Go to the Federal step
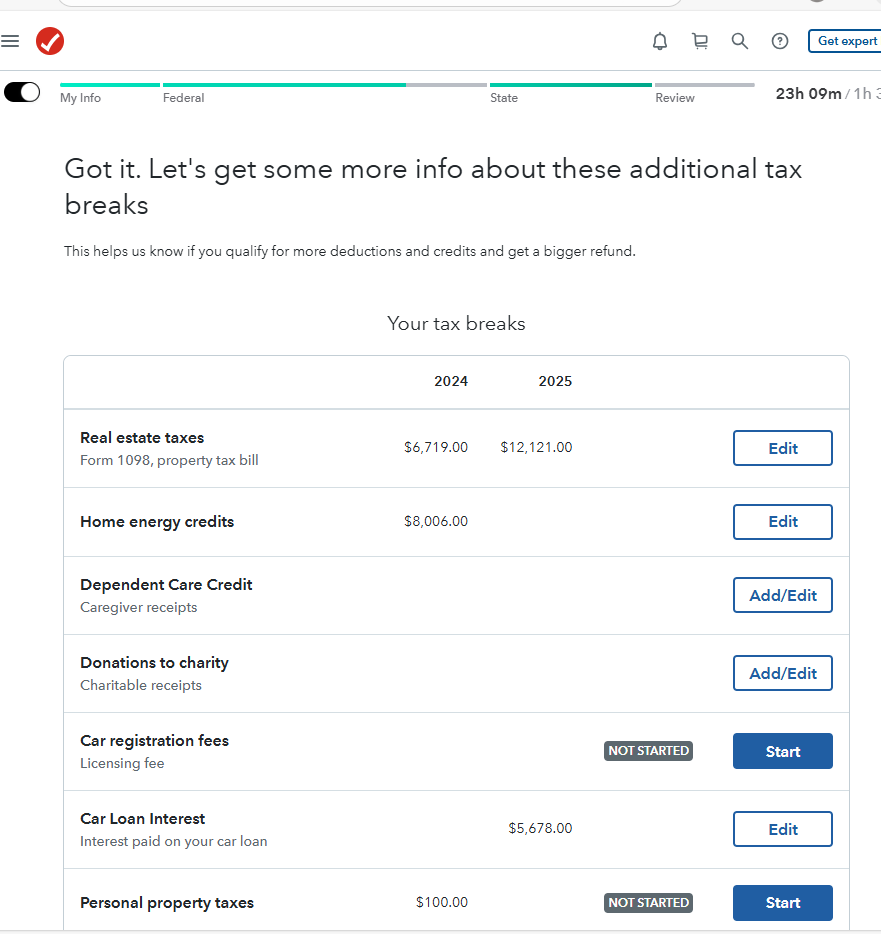 184,98
